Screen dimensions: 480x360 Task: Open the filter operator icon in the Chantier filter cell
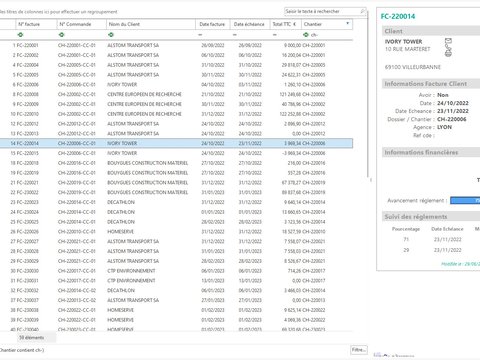[306, 35]
